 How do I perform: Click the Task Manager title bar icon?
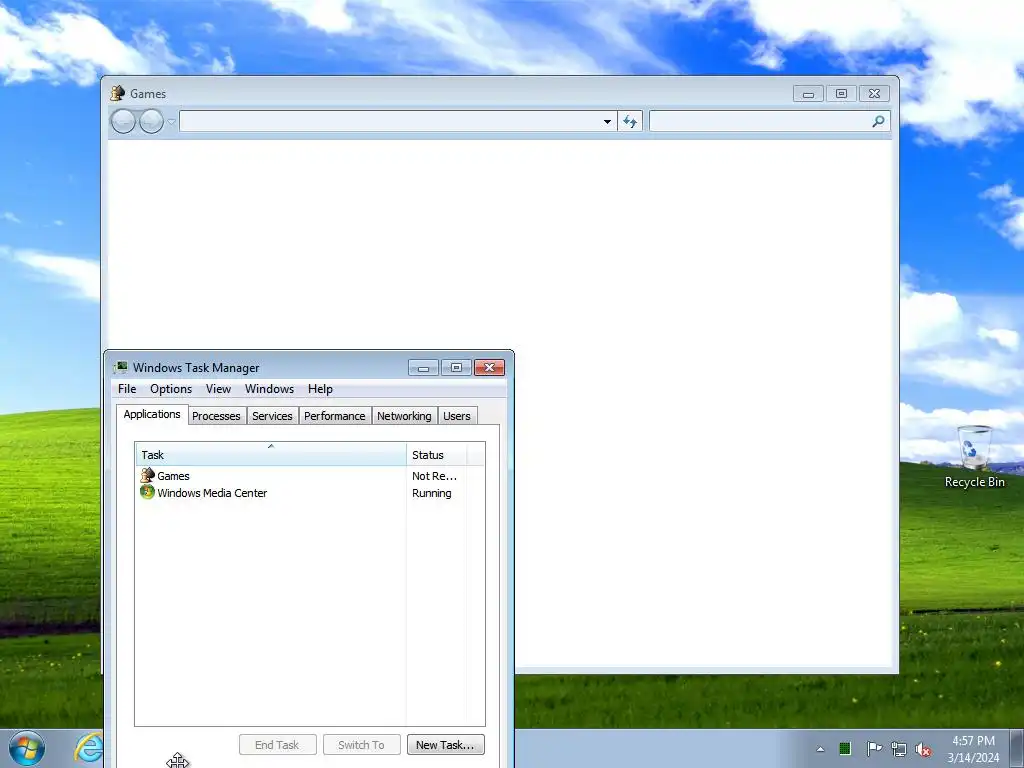tap(121, 368)
